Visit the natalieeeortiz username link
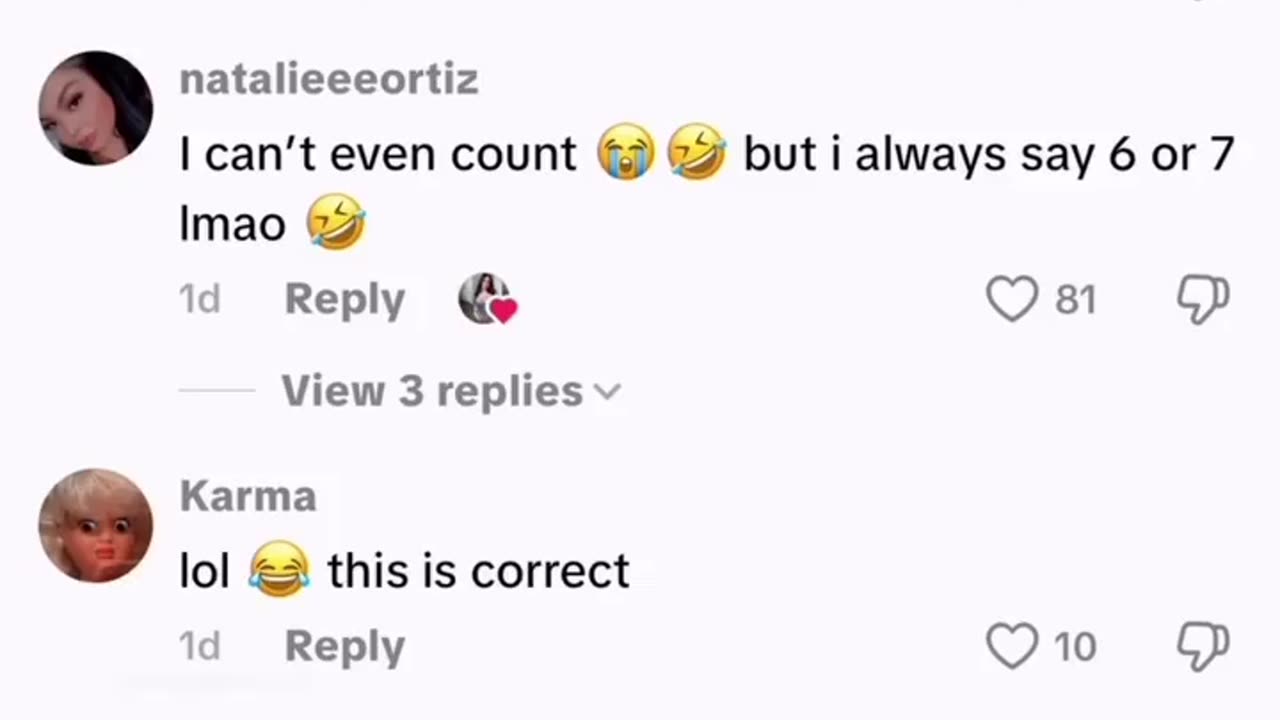This screenshot has height=720, width=1280. click(328, 79)
